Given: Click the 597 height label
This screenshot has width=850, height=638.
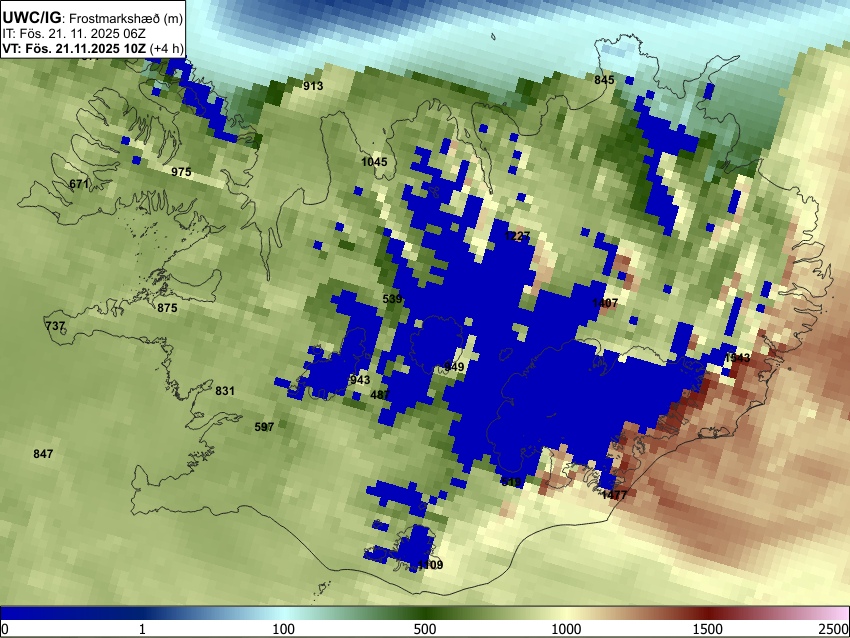Looking at the screenshot, I should 264,427.
